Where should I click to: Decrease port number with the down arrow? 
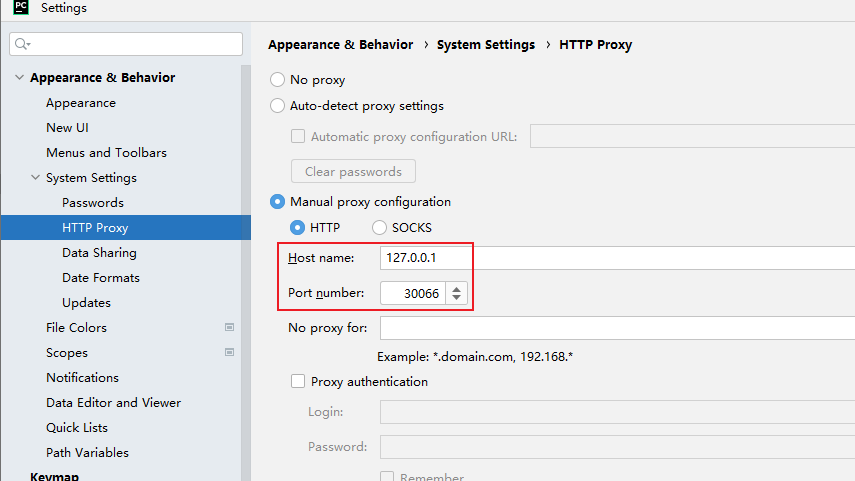coord(456,298)
